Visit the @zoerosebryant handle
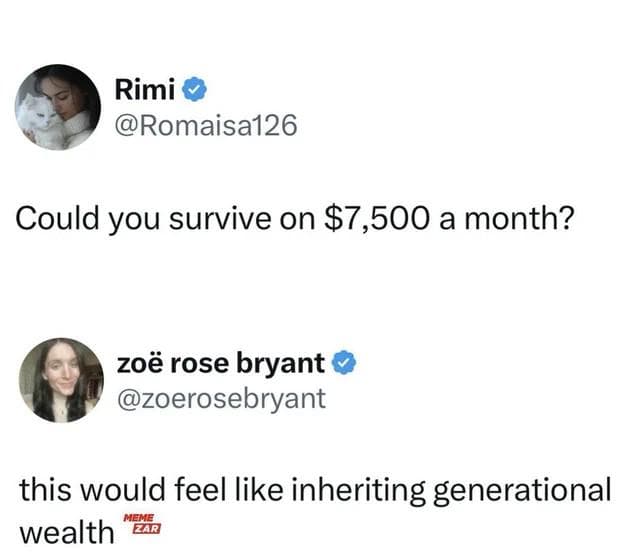Image resolution: width=640 pixels, height=555 pixels. 221,398
